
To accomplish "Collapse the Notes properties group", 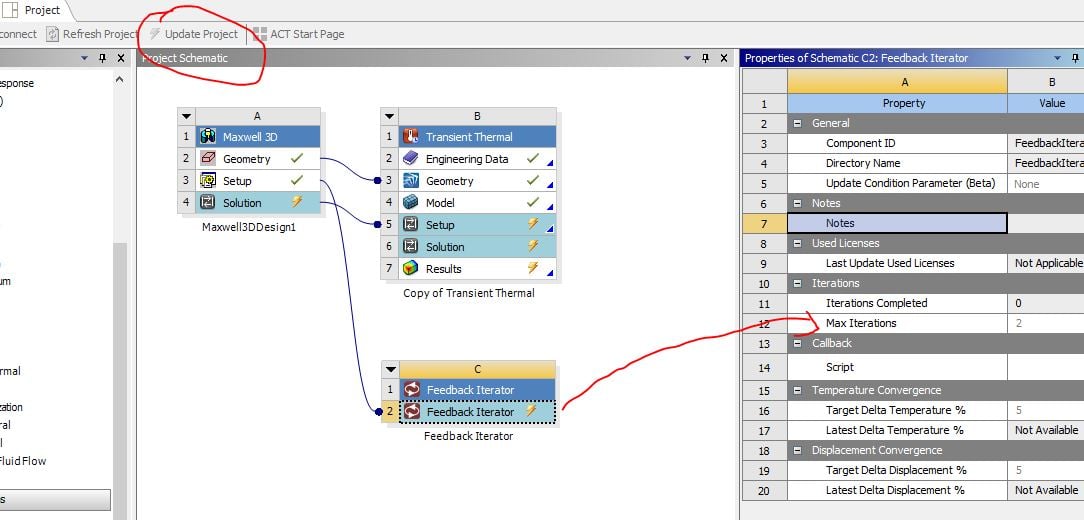I will point(796,203).
